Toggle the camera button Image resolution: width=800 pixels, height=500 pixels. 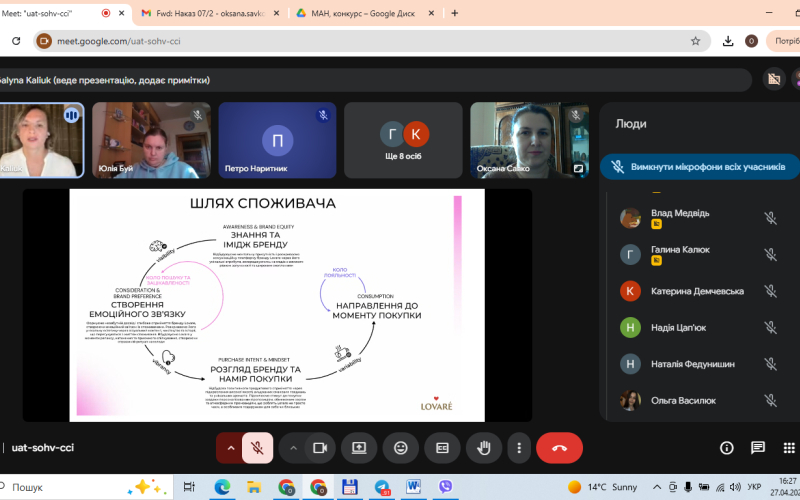[320, 448]
